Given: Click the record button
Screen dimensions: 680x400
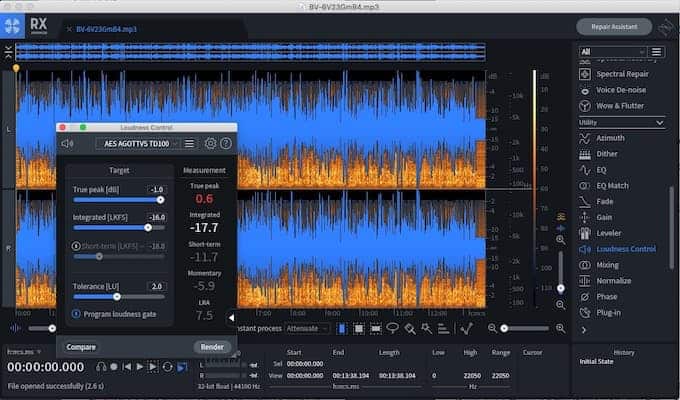Looking at the screenshot, I should click(114, 367).
